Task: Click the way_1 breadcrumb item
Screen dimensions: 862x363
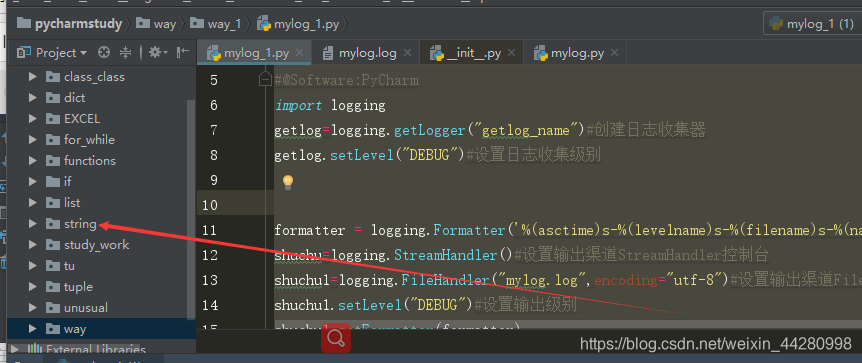Action: tap(216, 24)
